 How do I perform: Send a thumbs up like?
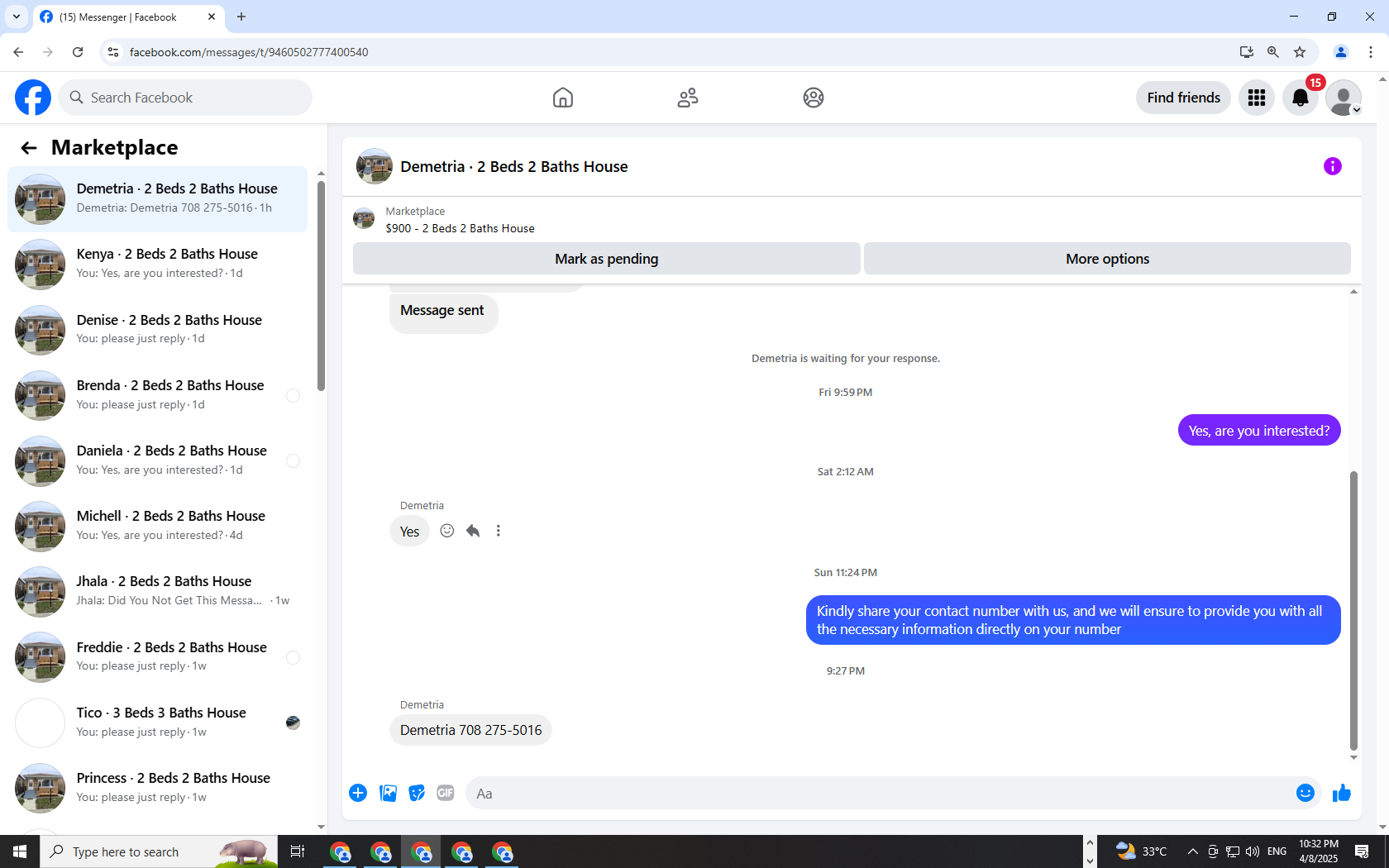pos(1342,794)
